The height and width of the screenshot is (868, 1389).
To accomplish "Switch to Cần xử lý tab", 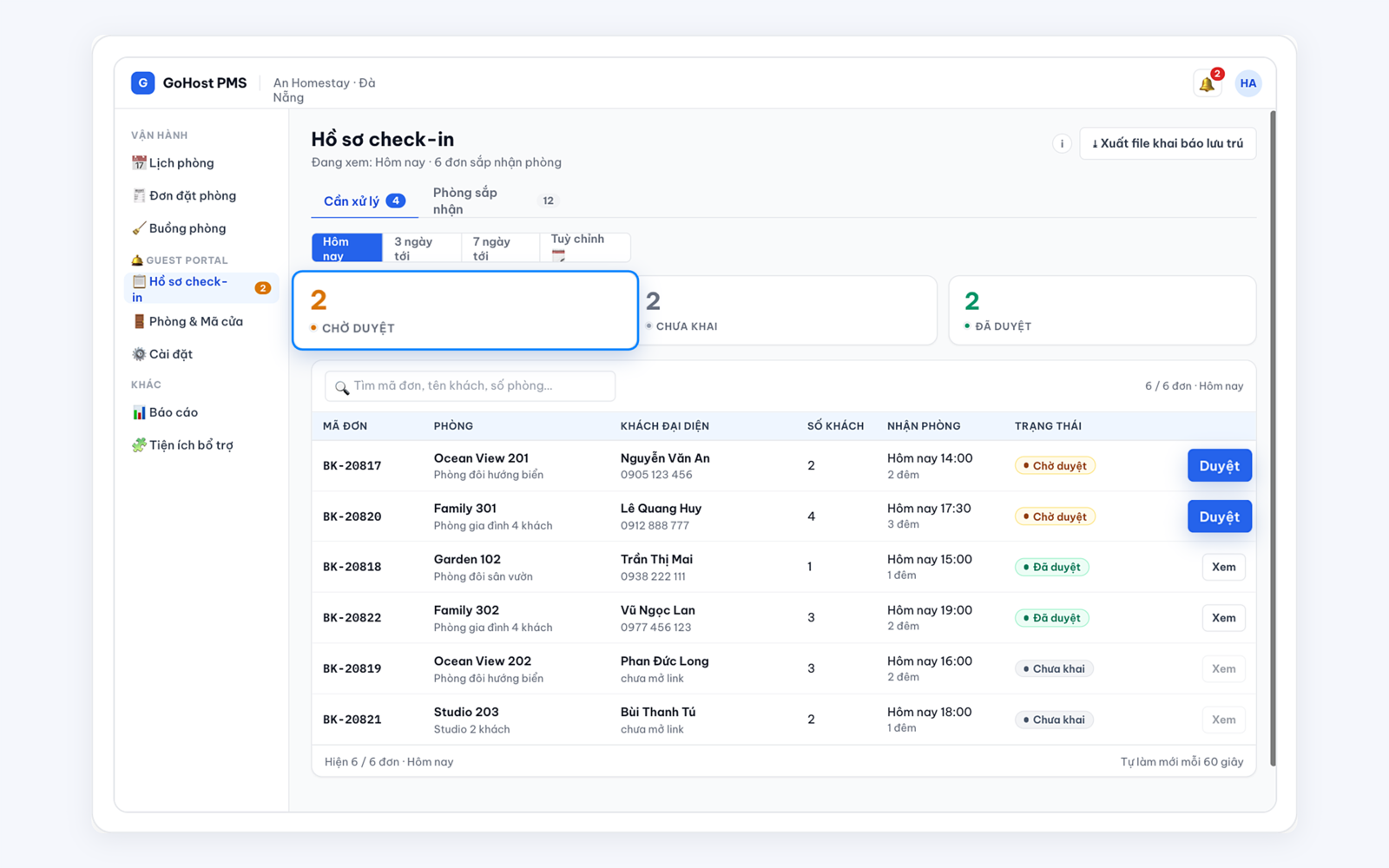I will tap(365, 201).
